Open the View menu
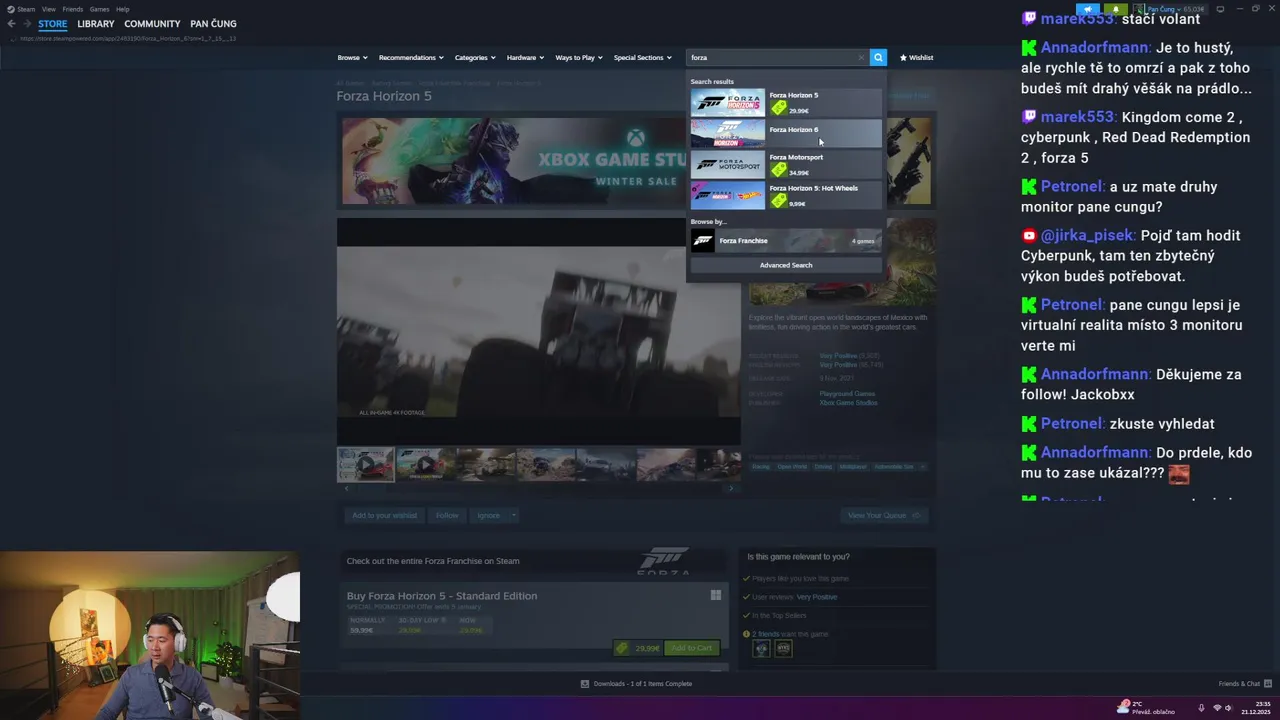The height and width of the screenshot is (720, 1280). pos(48,9)
